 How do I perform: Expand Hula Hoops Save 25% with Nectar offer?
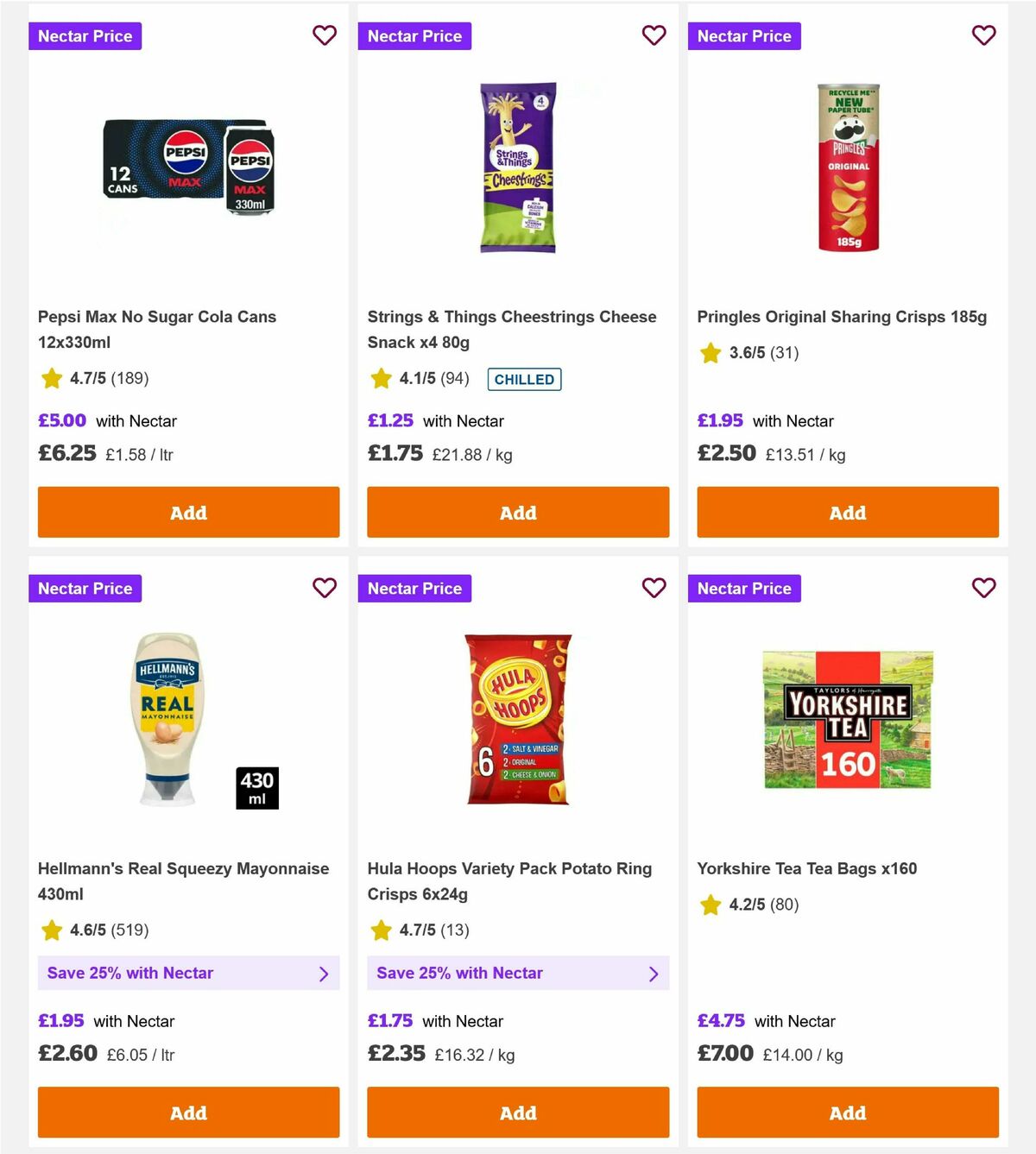point(518,973)
